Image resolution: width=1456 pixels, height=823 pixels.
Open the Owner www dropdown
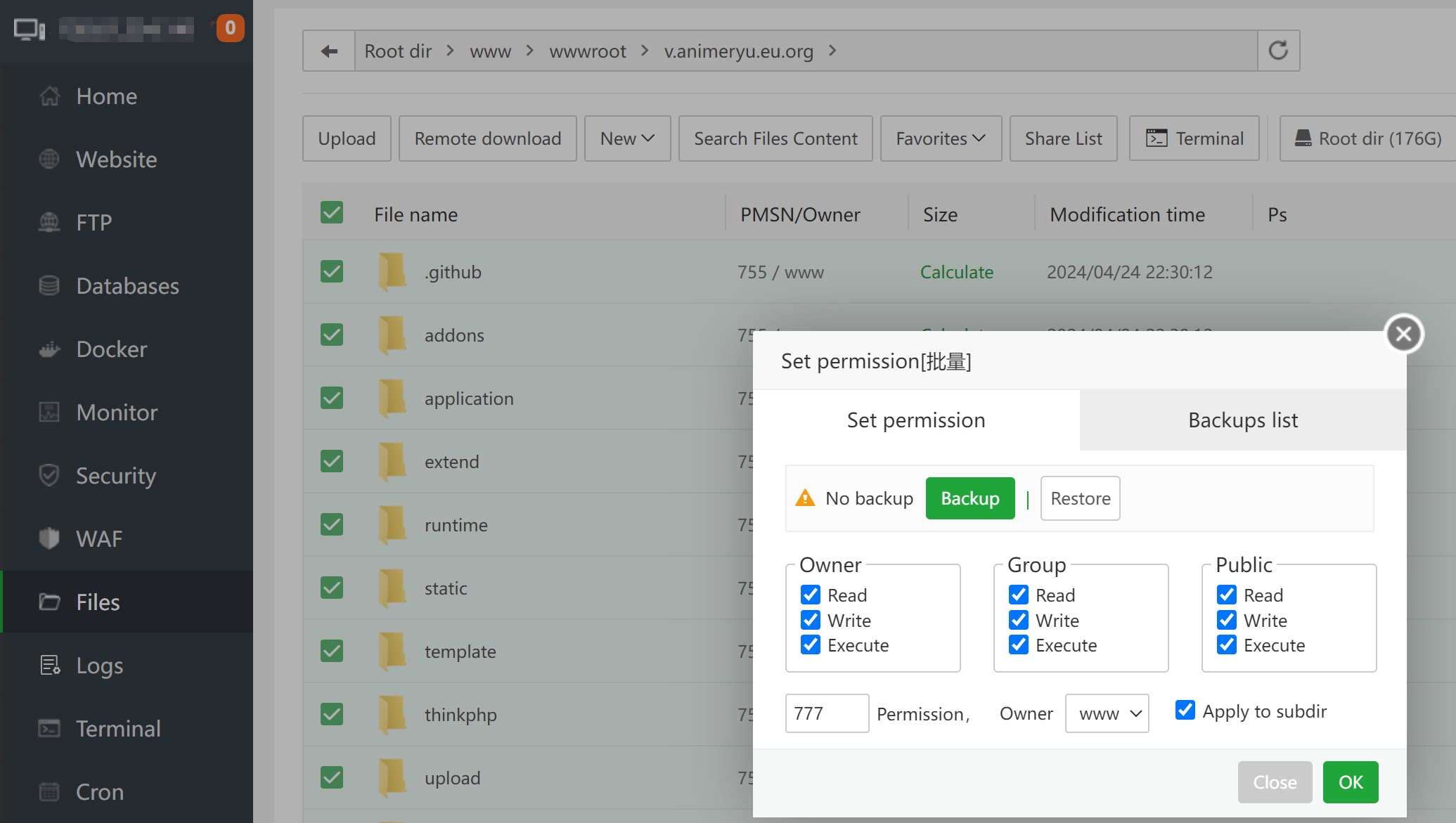pyautogui.click(x=1107, y=713)
